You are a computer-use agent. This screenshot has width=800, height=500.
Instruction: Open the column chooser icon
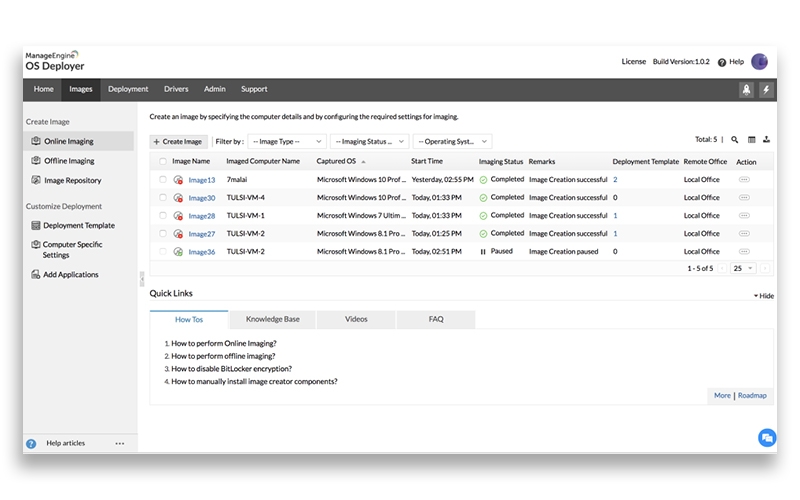tap(752, 140)
